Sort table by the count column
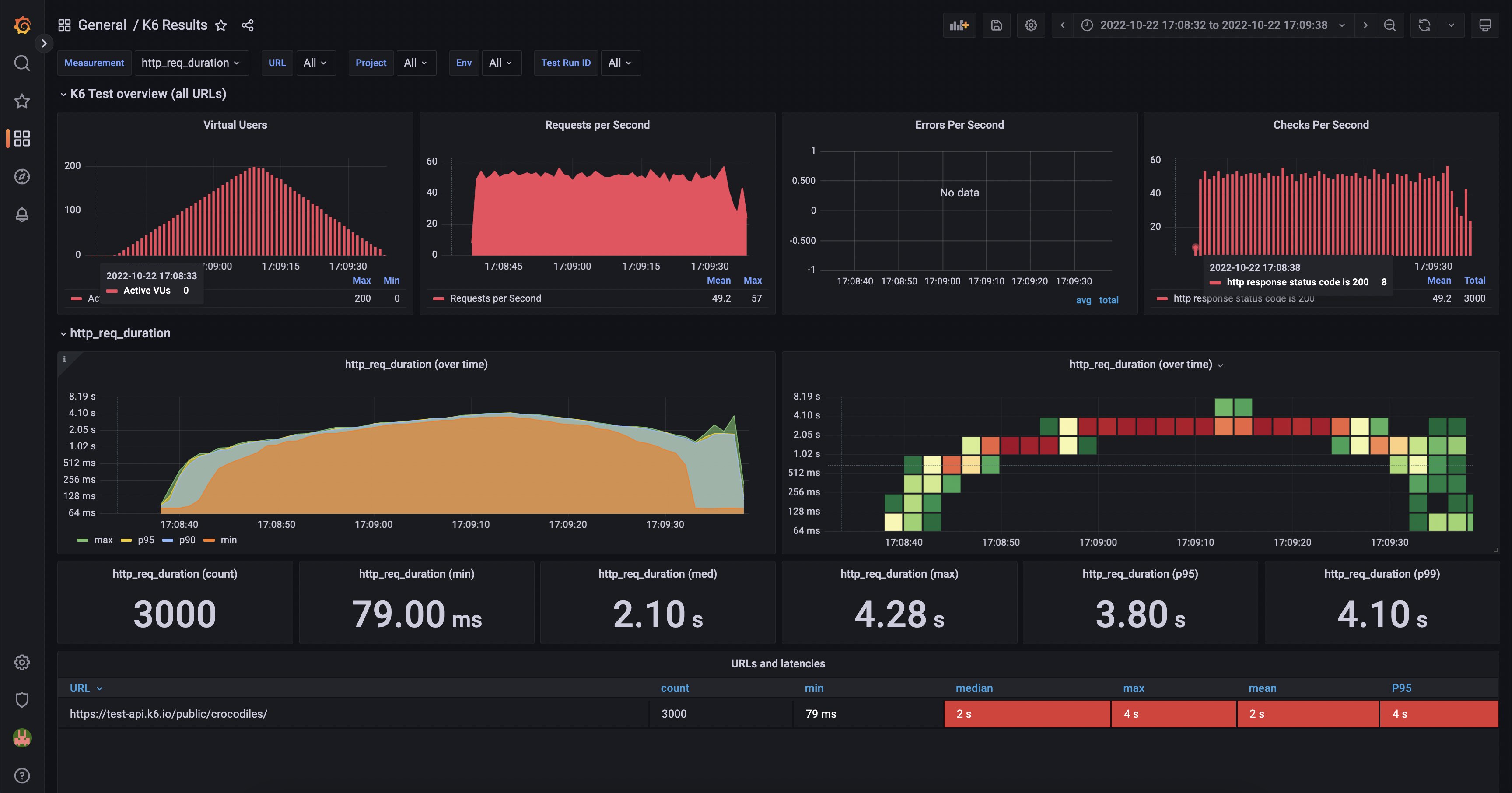This screenshot has width=1512, height=793. [x=675, y=688]
